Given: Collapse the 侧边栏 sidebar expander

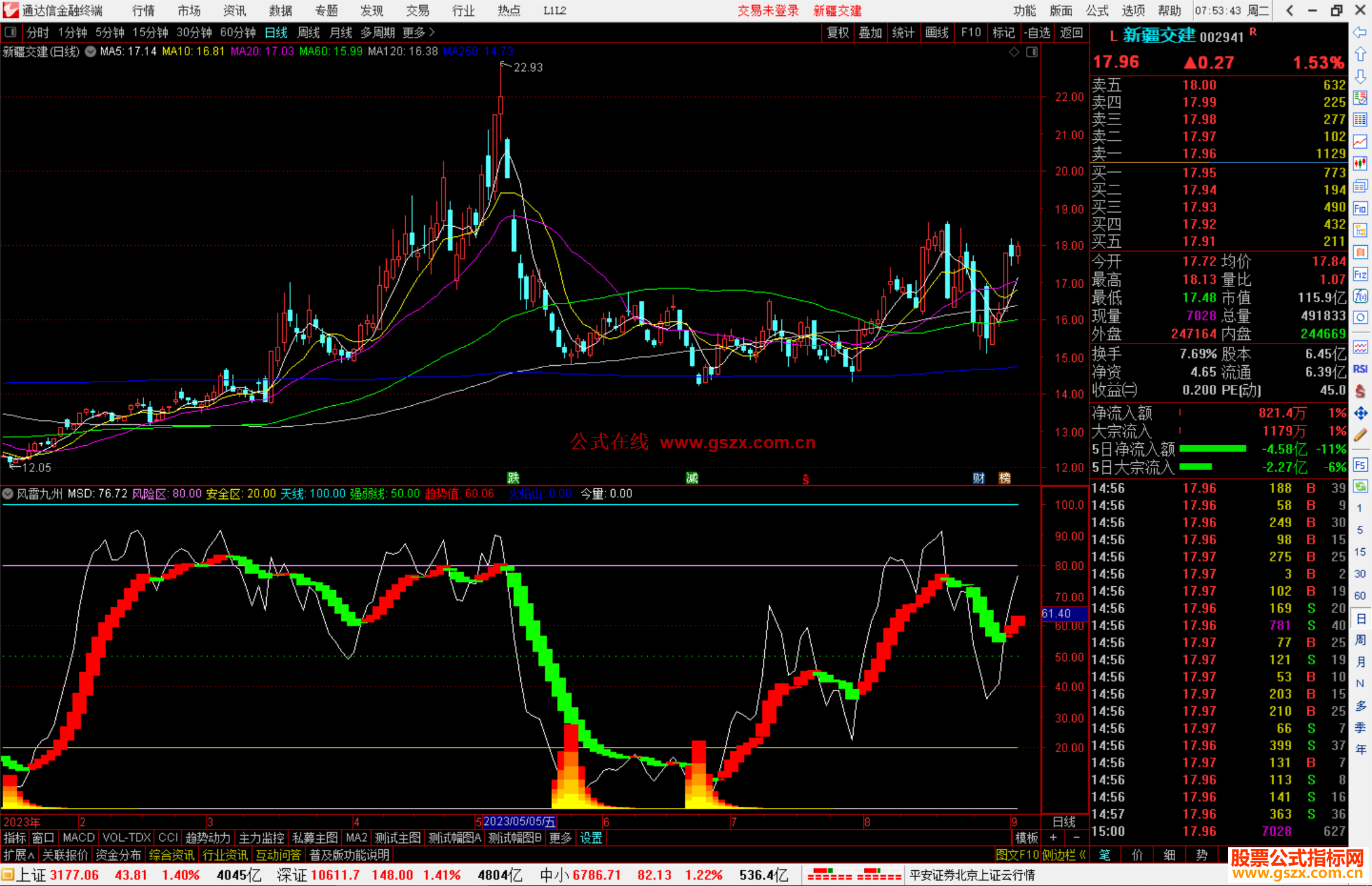Looking at the screenshot, I should 1064,855.
